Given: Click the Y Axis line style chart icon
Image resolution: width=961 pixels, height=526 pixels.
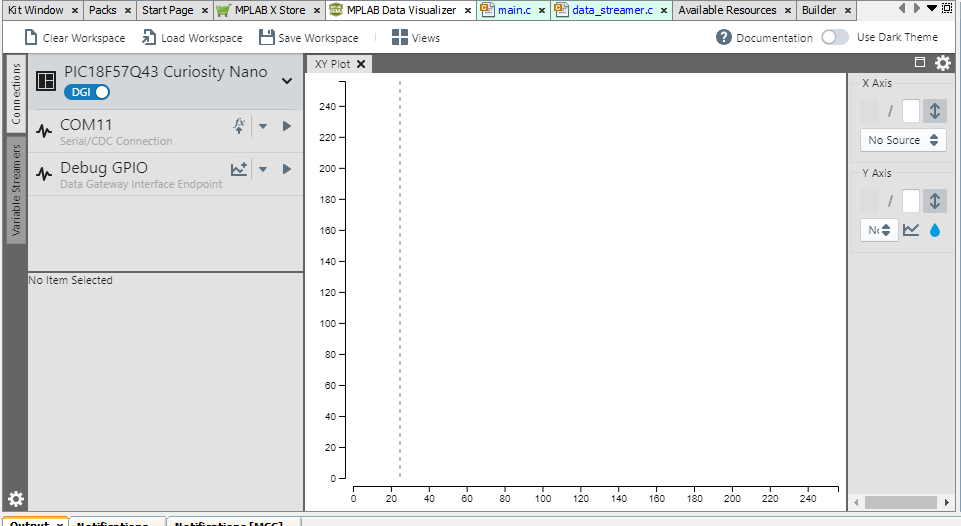Looking at the screenshot, I should pyautogui.click(x=911, y=230).
